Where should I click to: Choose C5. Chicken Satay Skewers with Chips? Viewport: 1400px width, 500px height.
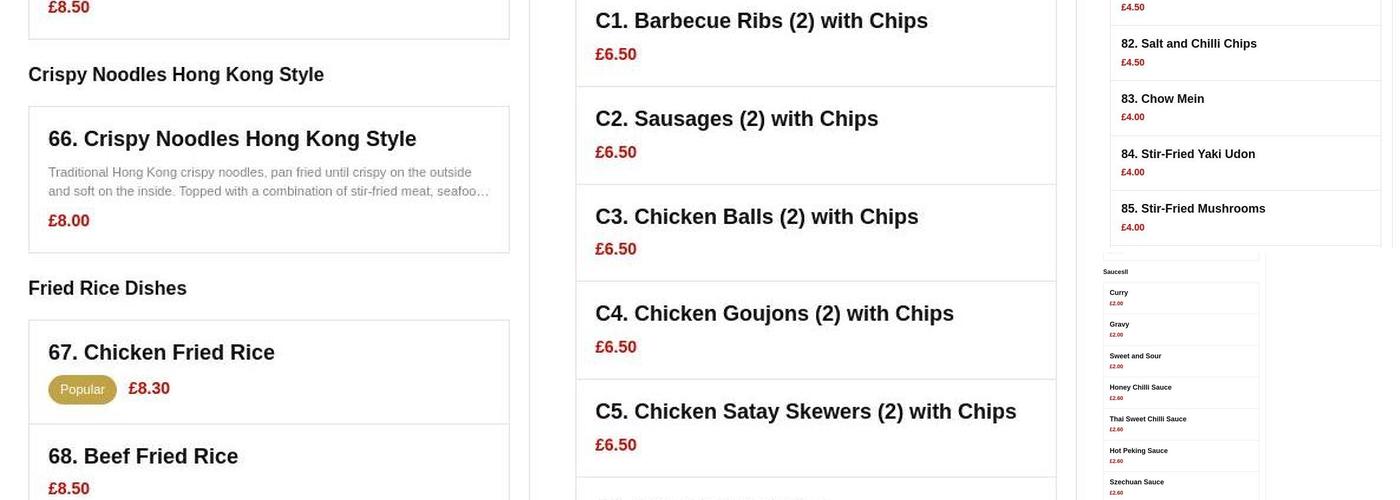point(805,412)
